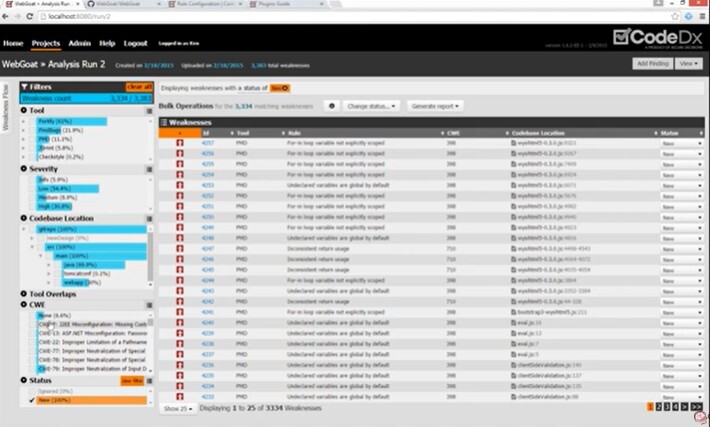This screenshot has width=710, height=427.
Task: Toggle the PMD tool filter
Action: point(45,138)
